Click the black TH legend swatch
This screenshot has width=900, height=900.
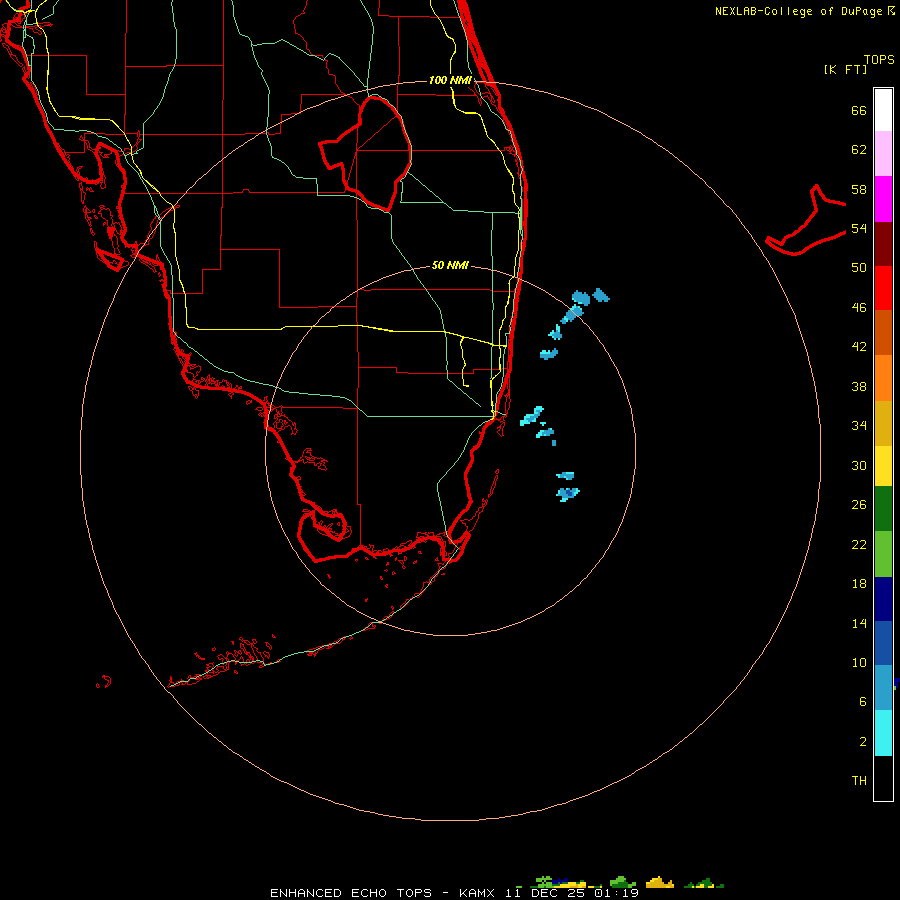(x=883, y=778)
